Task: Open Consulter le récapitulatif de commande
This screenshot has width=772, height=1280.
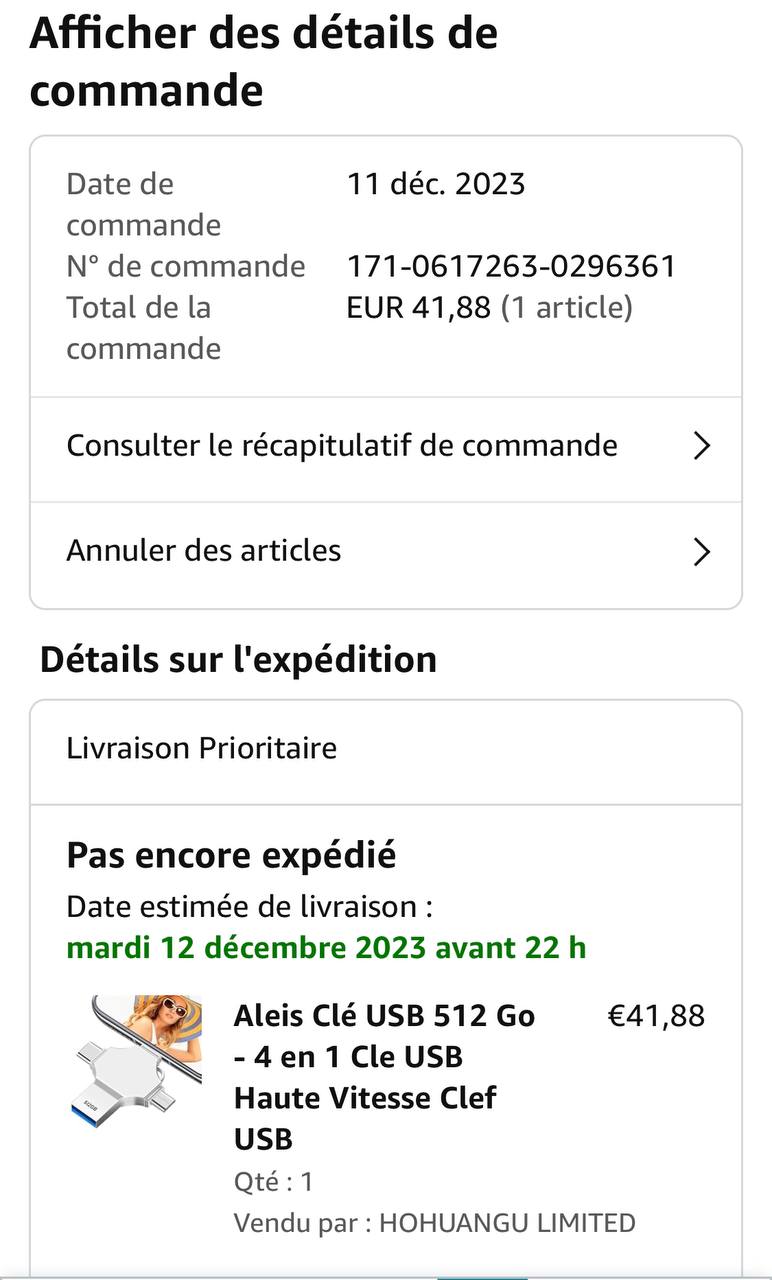Action: [x=342, y=446]
